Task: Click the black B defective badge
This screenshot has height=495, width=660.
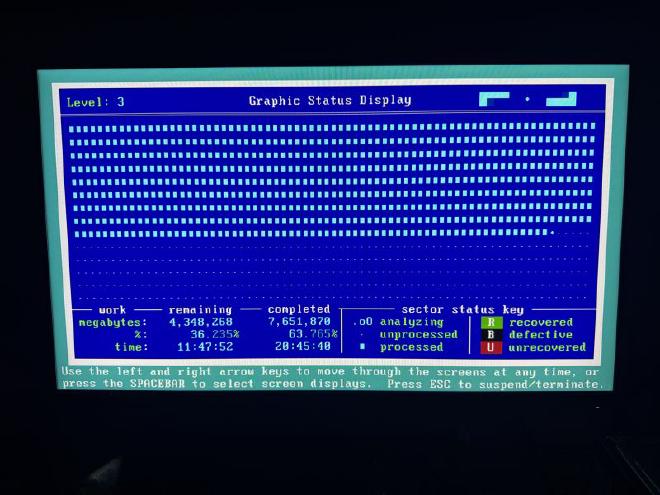Action: coord(491,335)
